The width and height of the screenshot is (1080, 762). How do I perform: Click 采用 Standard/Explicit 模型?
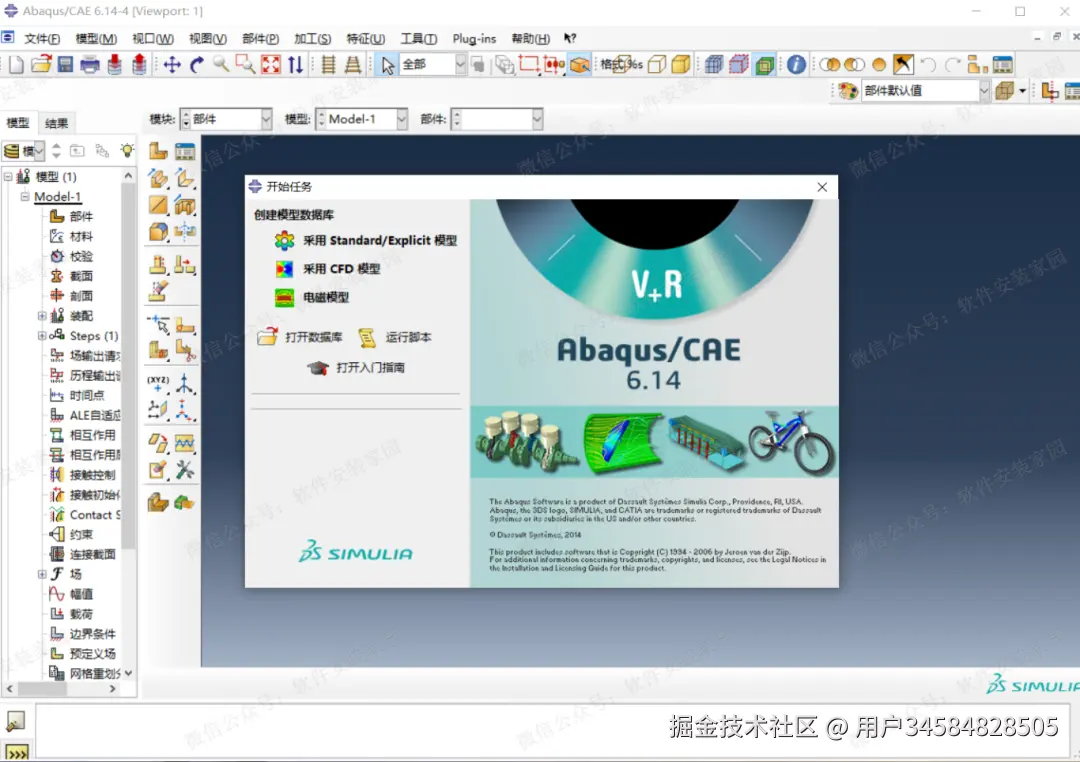click(x=365, y=240)
